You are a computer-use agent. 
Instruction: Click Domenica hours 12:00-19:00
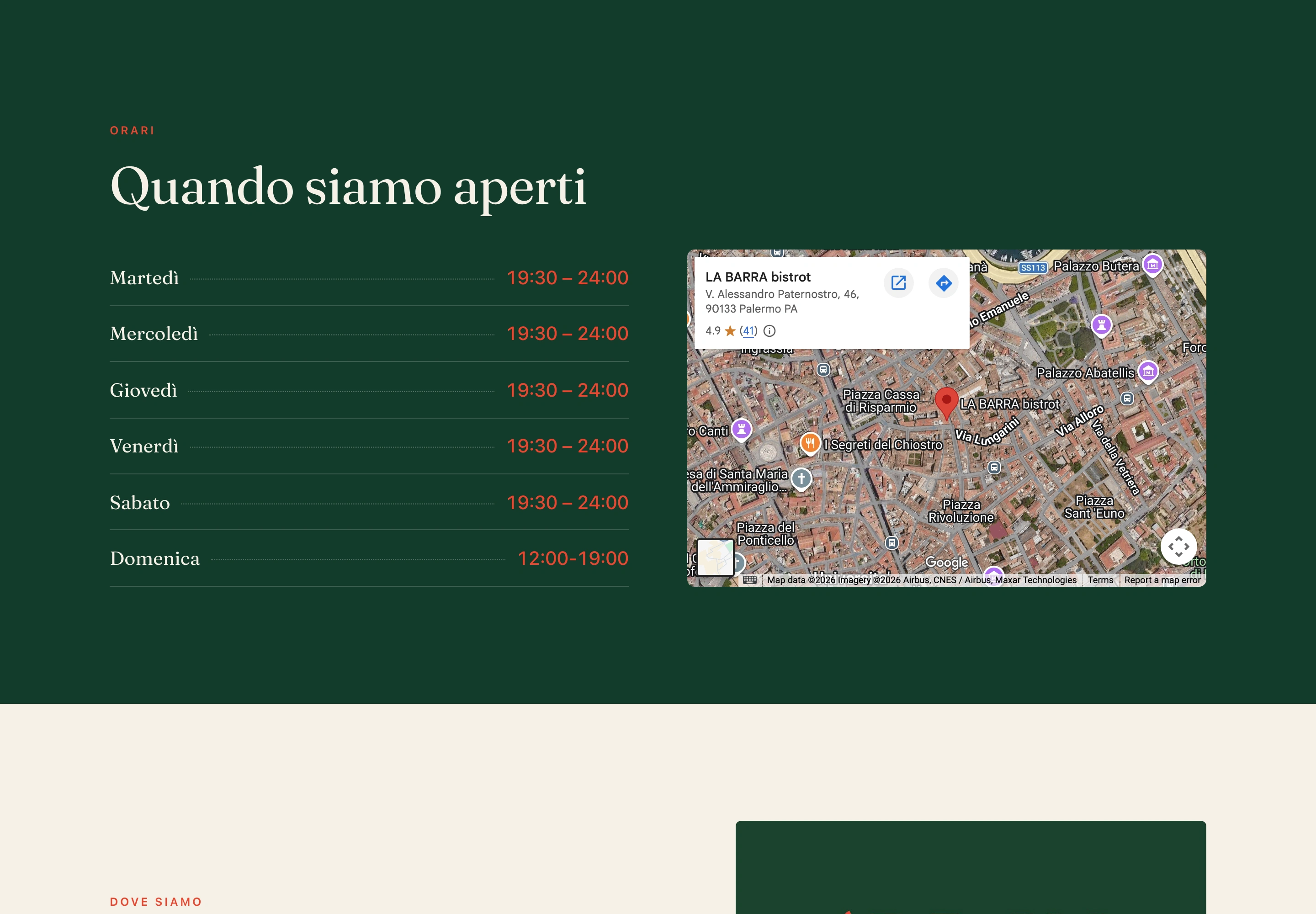pos(573,558)
